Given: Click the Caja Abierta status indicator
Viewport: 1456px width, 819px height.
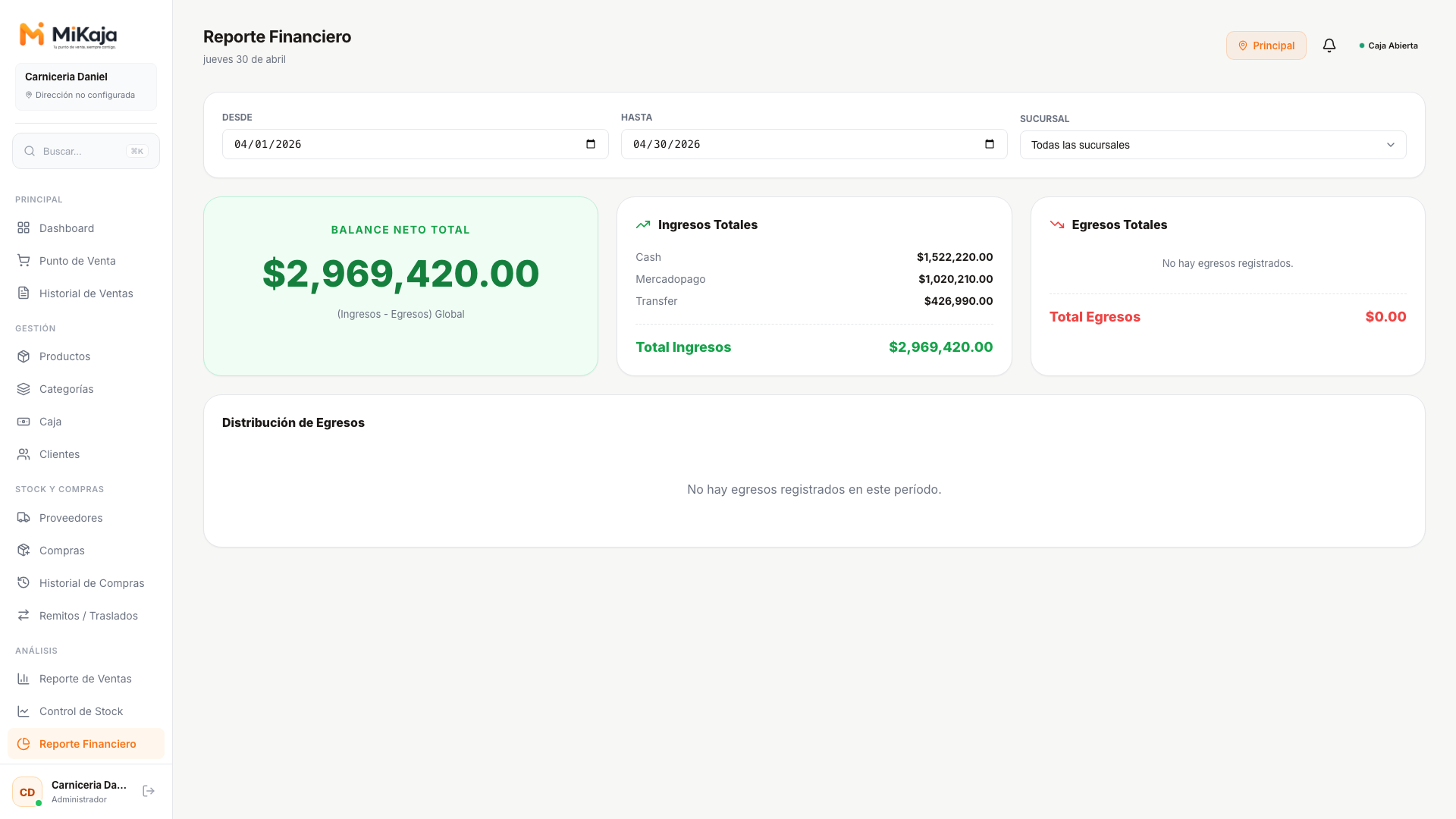Looking at the screenshot, I should 1388,45.
